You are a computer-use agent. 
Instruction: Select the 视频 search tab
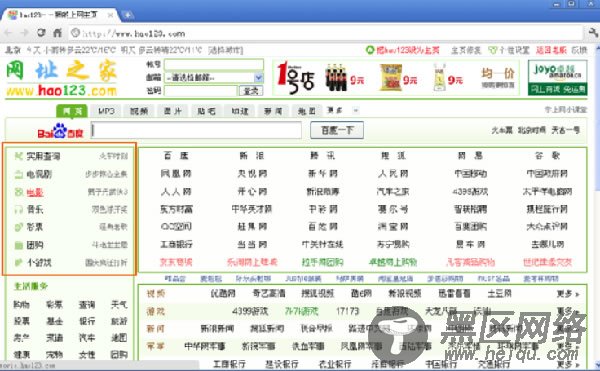(139, 111)
